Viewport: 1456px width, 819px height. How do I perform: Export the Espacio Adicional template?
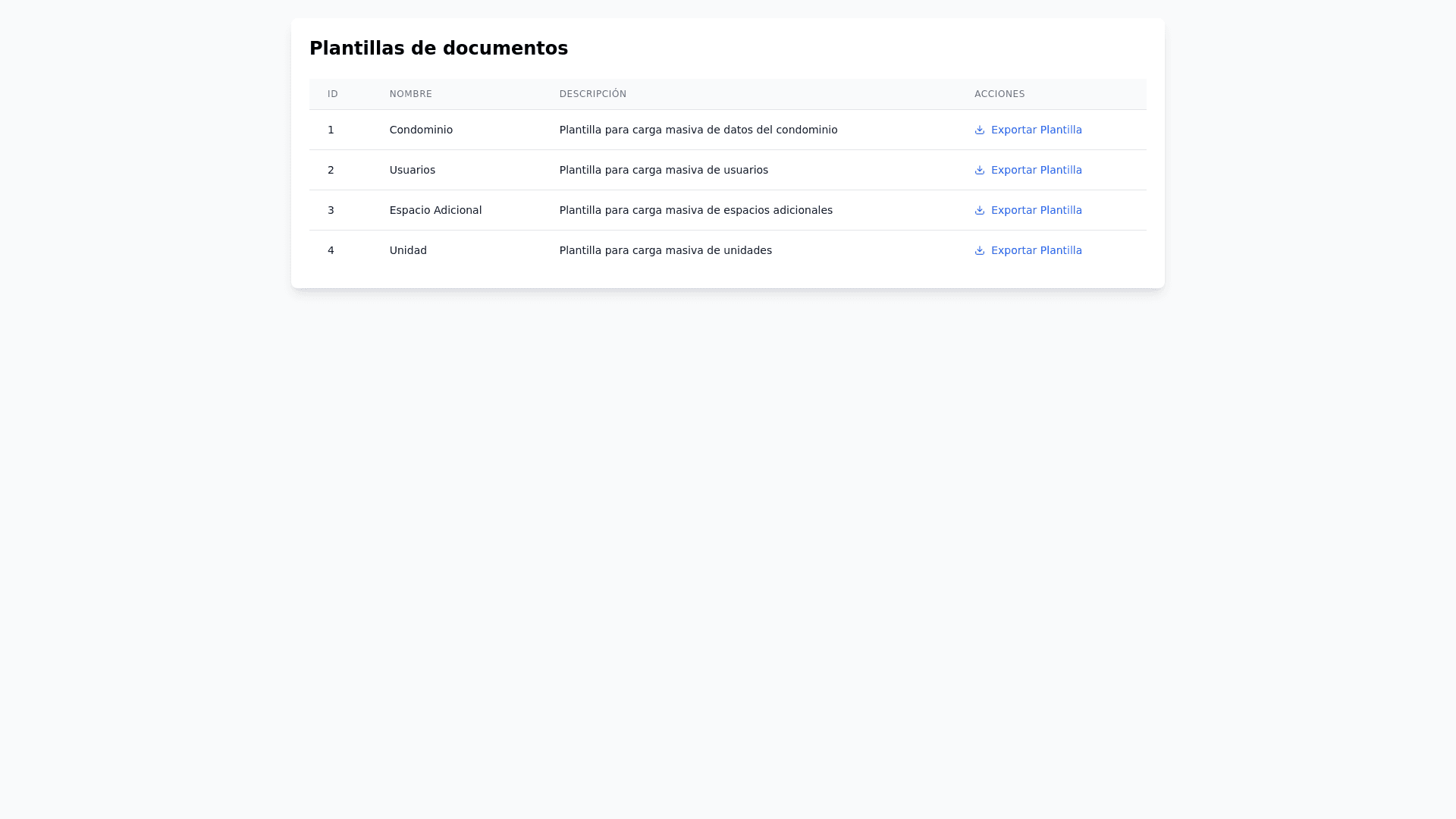(1036, 210)
